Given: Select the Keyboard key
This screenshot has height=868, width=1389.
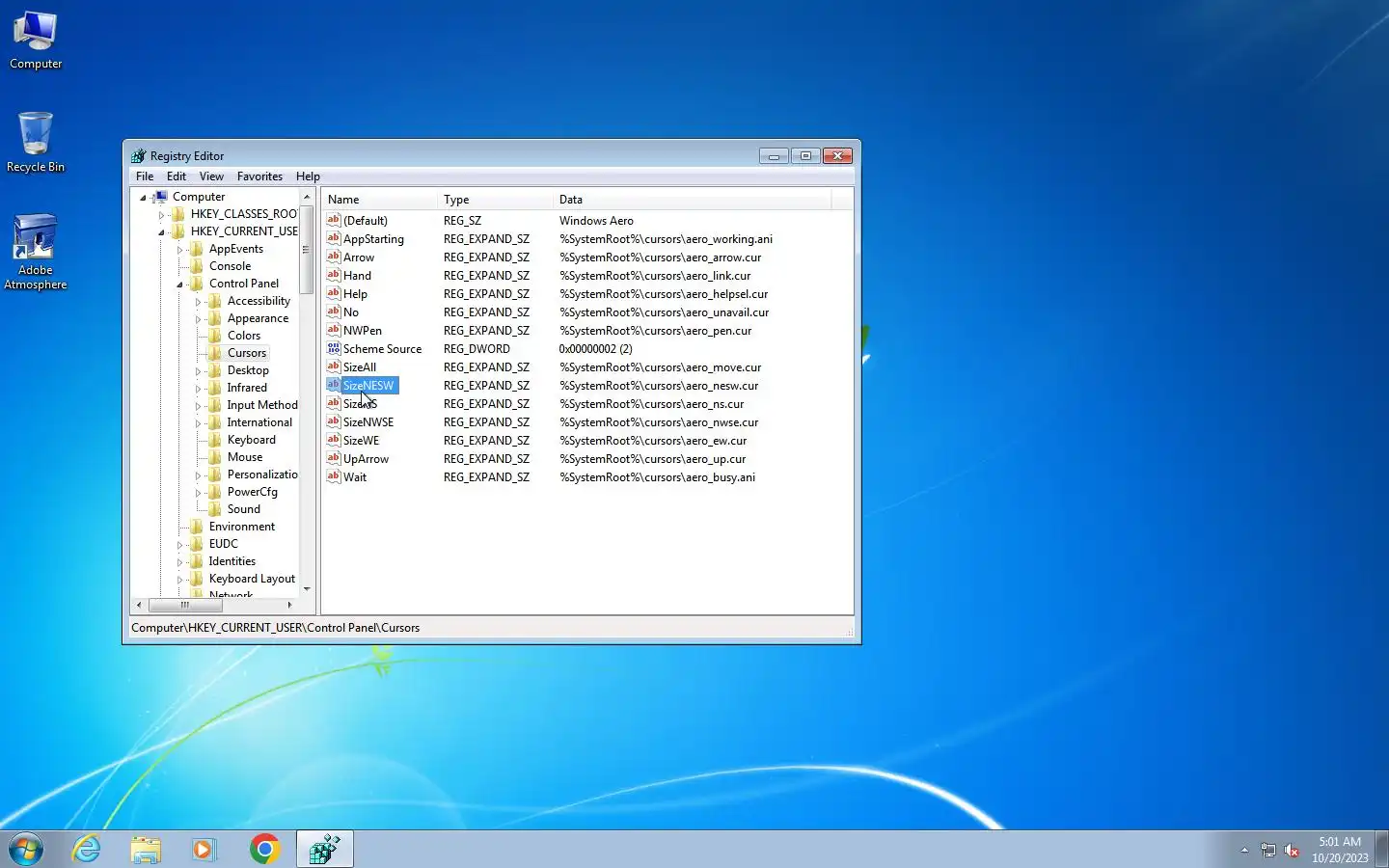Looking at the screenshot, I should (252, 440).
